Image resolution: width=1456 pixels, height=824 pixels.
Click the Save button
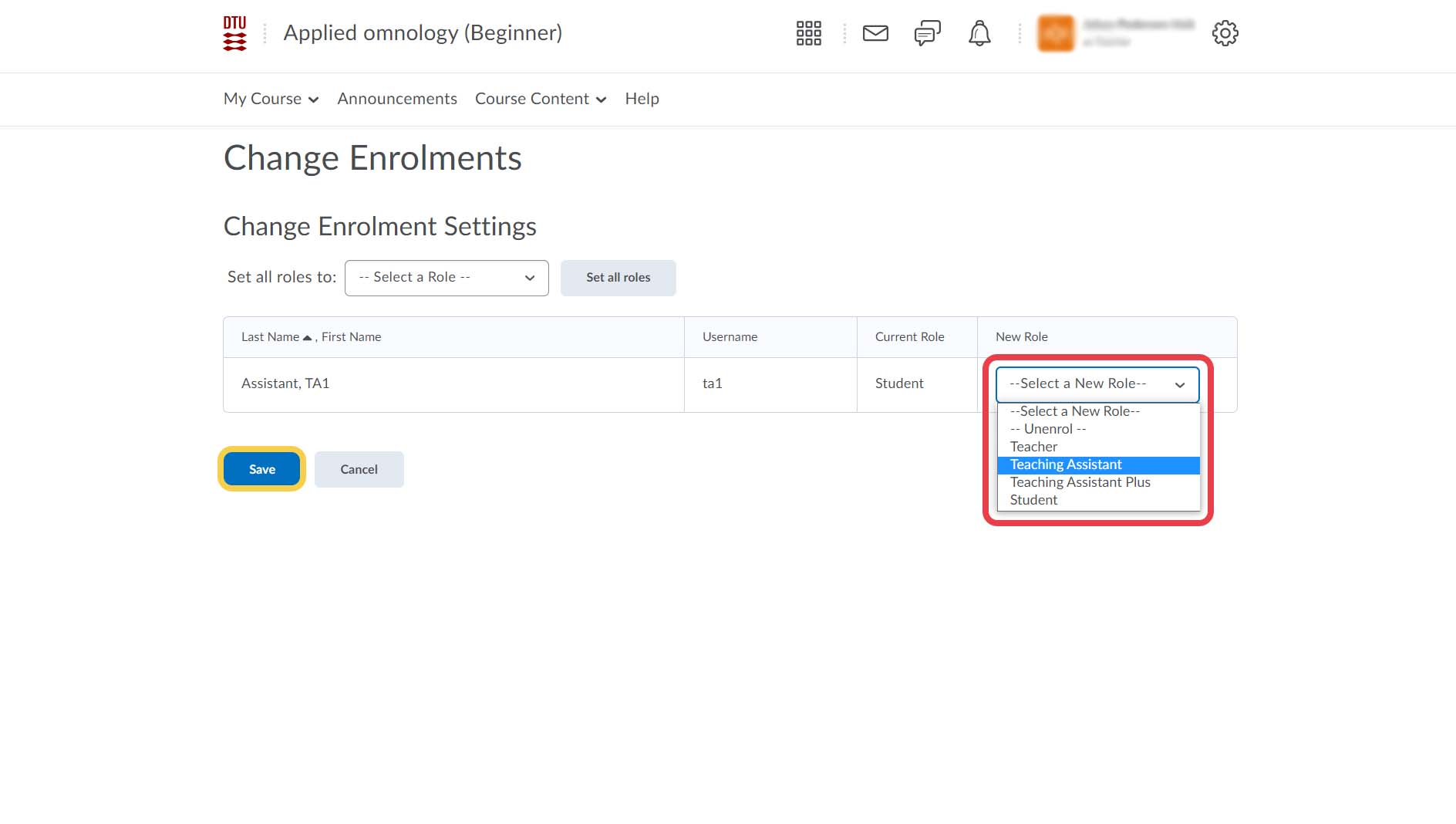point(262,469)
